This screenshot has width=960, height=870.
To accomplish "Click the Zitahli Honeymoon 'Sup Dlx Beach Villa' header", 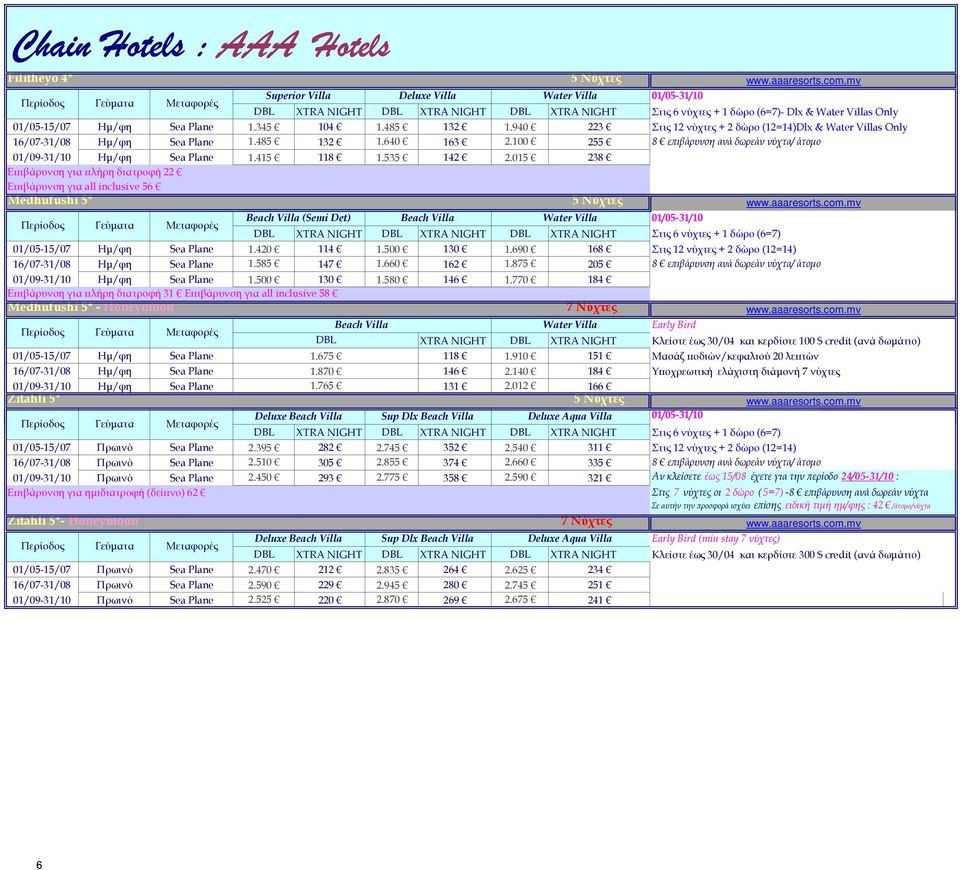I will (x=427, y=539).
